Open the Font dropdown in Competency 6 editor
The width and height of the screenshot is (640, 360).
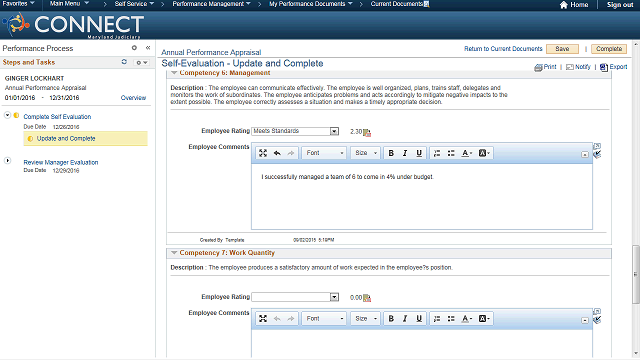click(x=324, y=153)
